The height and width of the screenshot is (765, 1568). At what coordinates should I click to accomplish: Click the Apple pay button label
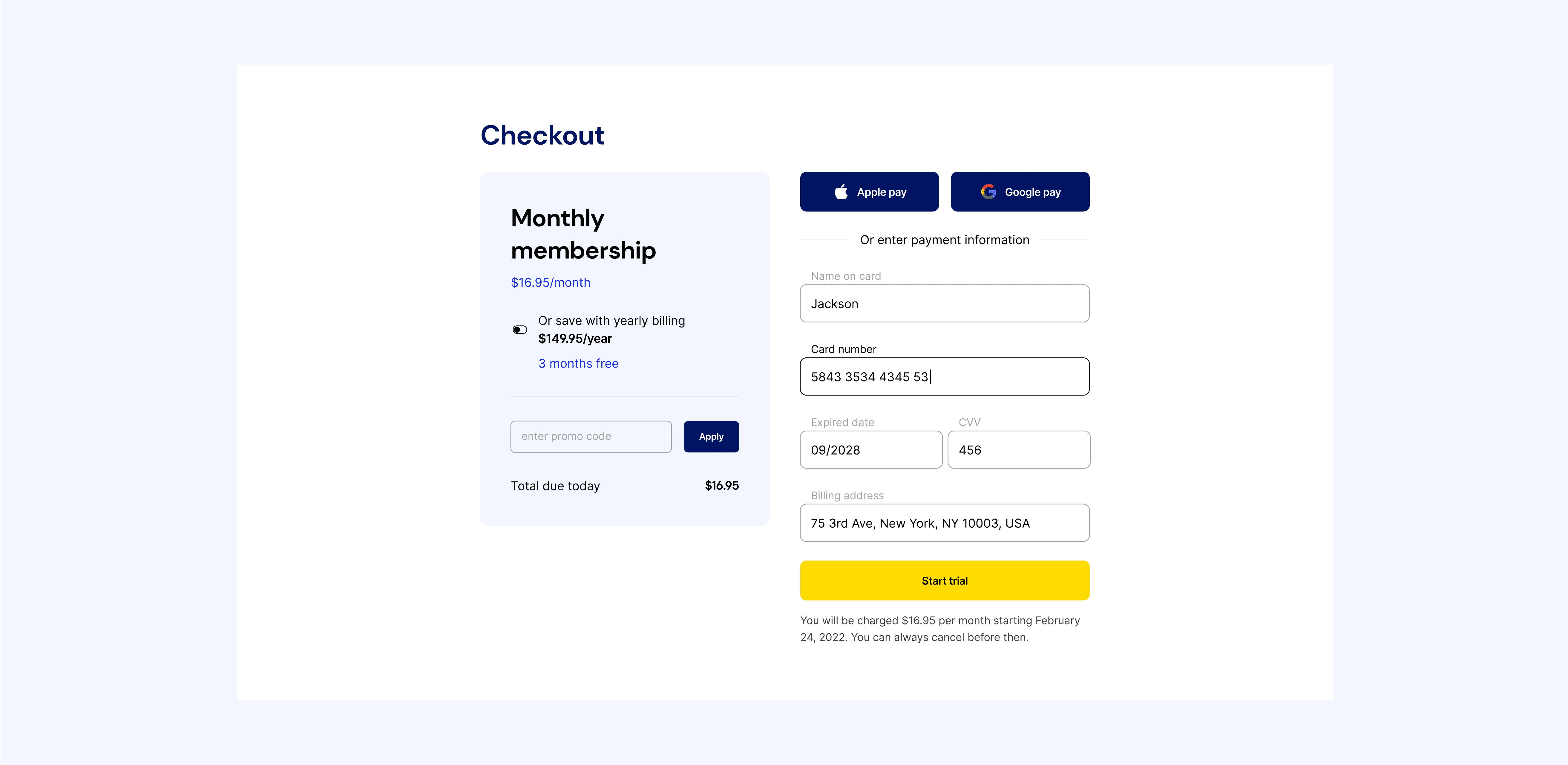(882, 192)
